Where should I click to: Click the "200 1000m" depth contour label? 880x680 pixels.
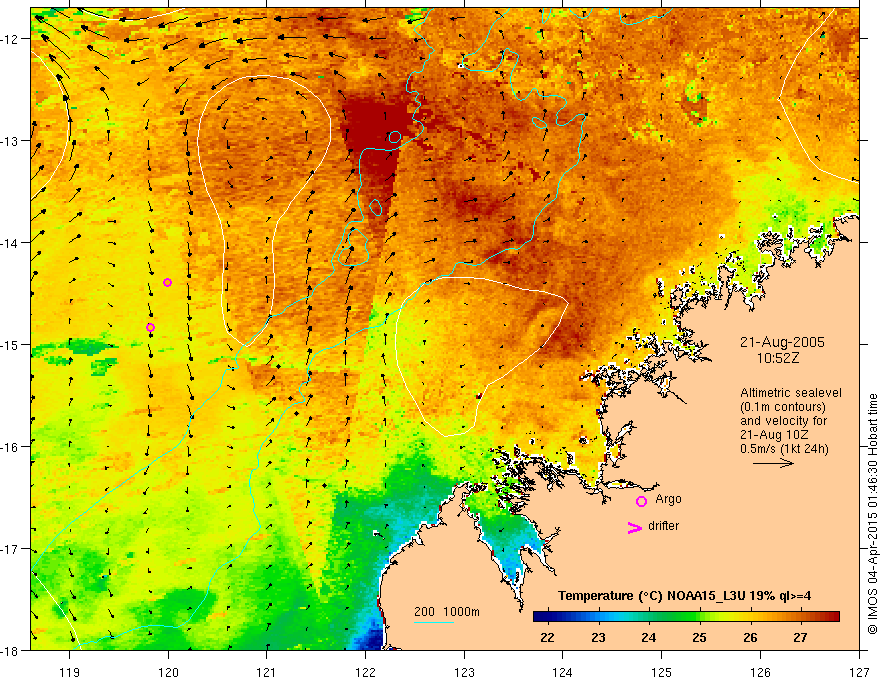coord(447,612)
